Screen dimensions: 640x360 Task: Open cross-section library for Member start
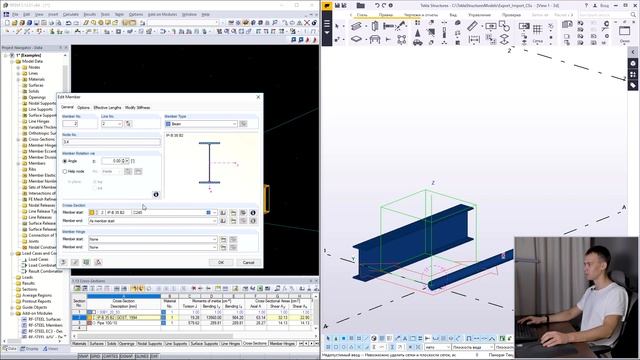(223, 213)
